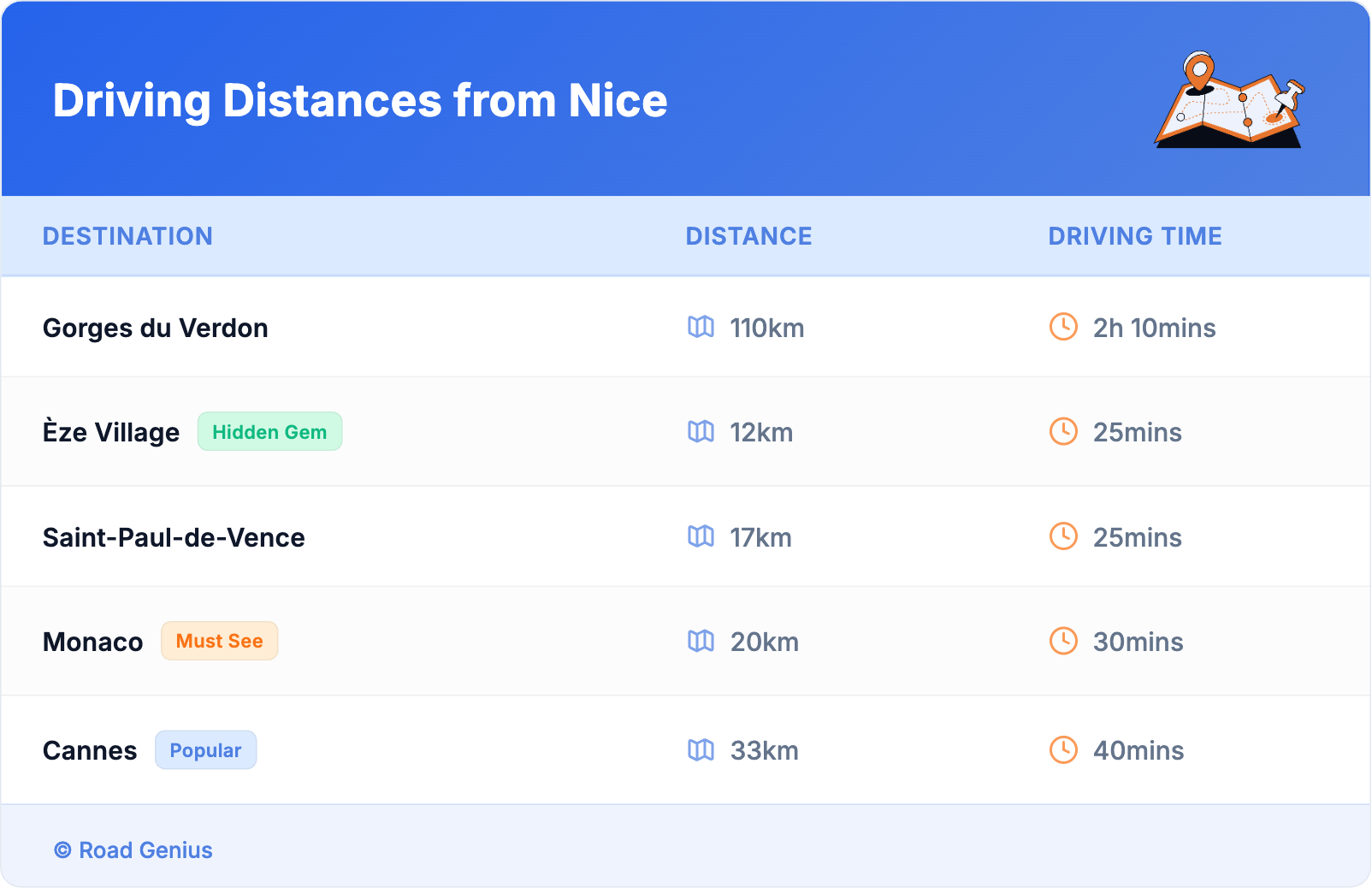Click the 110km distance value

767,328
